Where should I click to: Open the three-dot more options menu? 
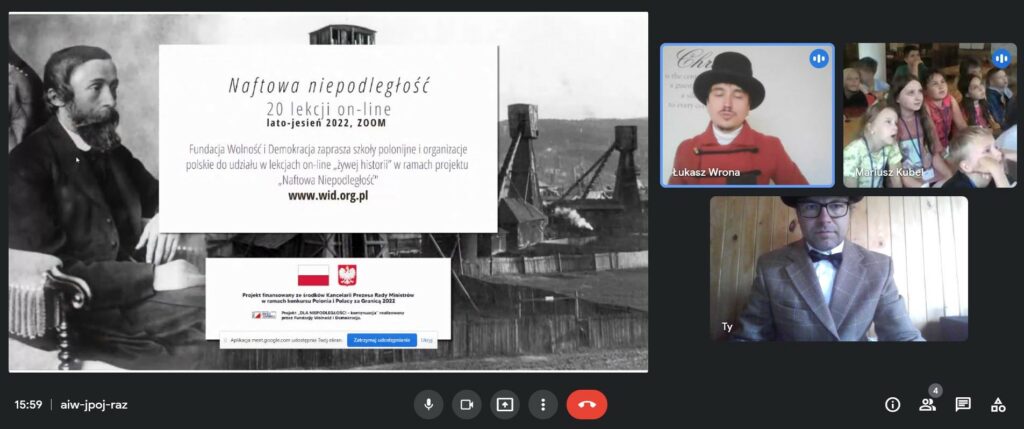543,404
